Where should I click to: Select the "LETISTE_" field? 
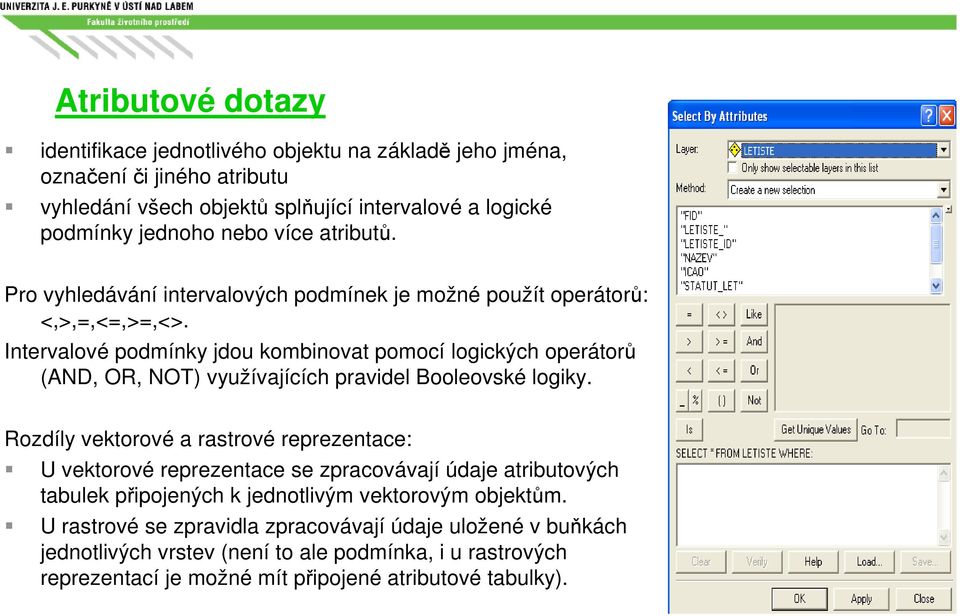click(704, 230)
